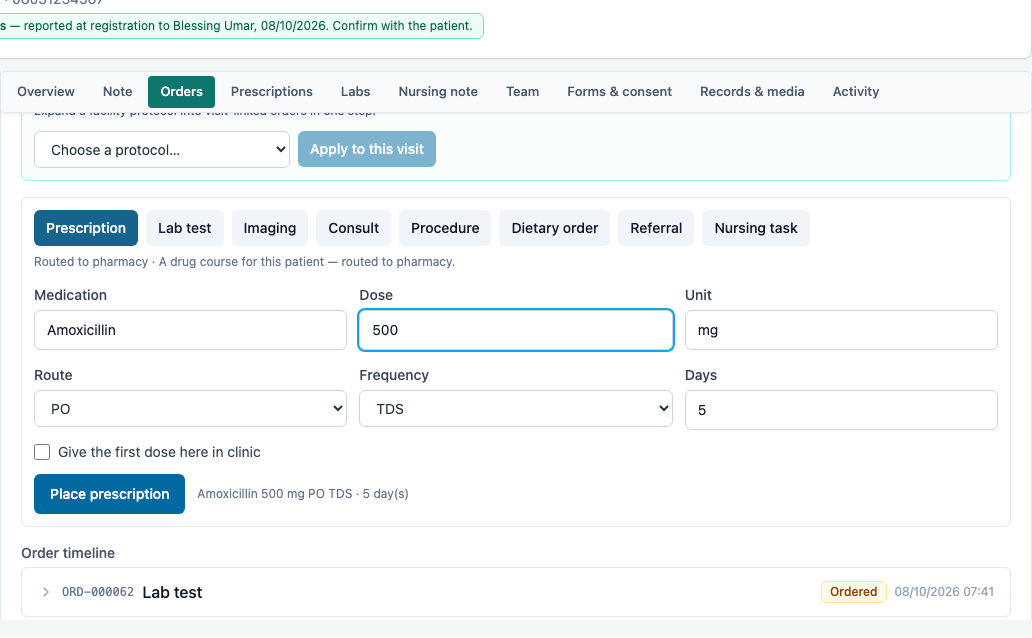The height and width of the screenshot is (638, 1032).
Task: Select the Referral order type
Action: [x=656, y=228]
